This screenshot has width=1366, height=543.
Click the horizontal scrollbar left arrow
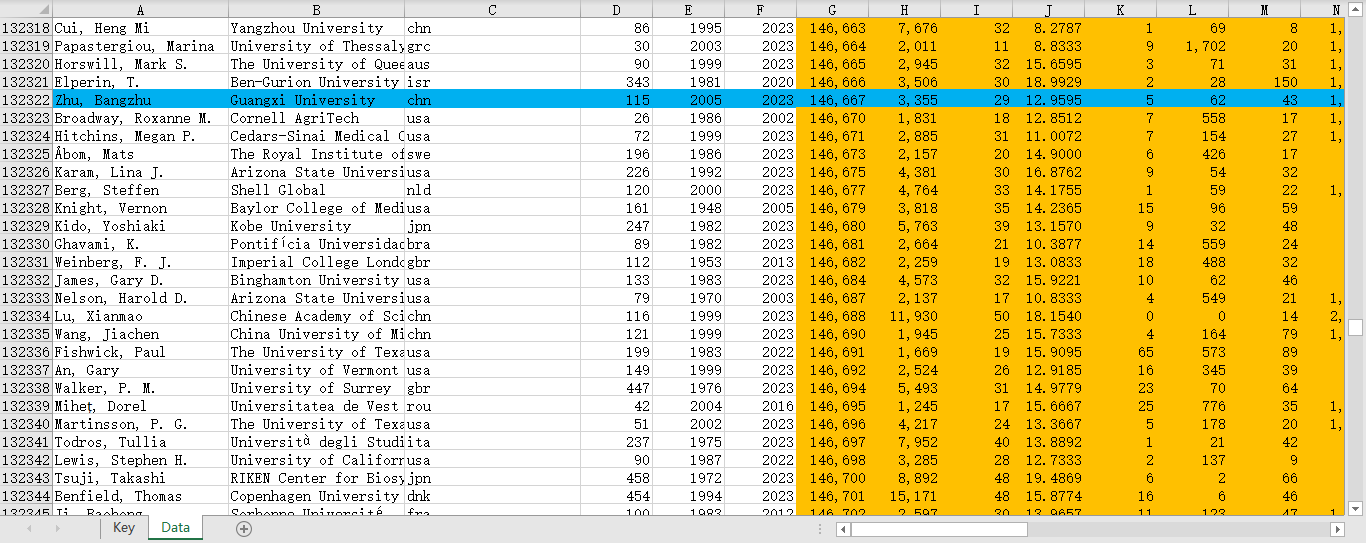point(843,529)
